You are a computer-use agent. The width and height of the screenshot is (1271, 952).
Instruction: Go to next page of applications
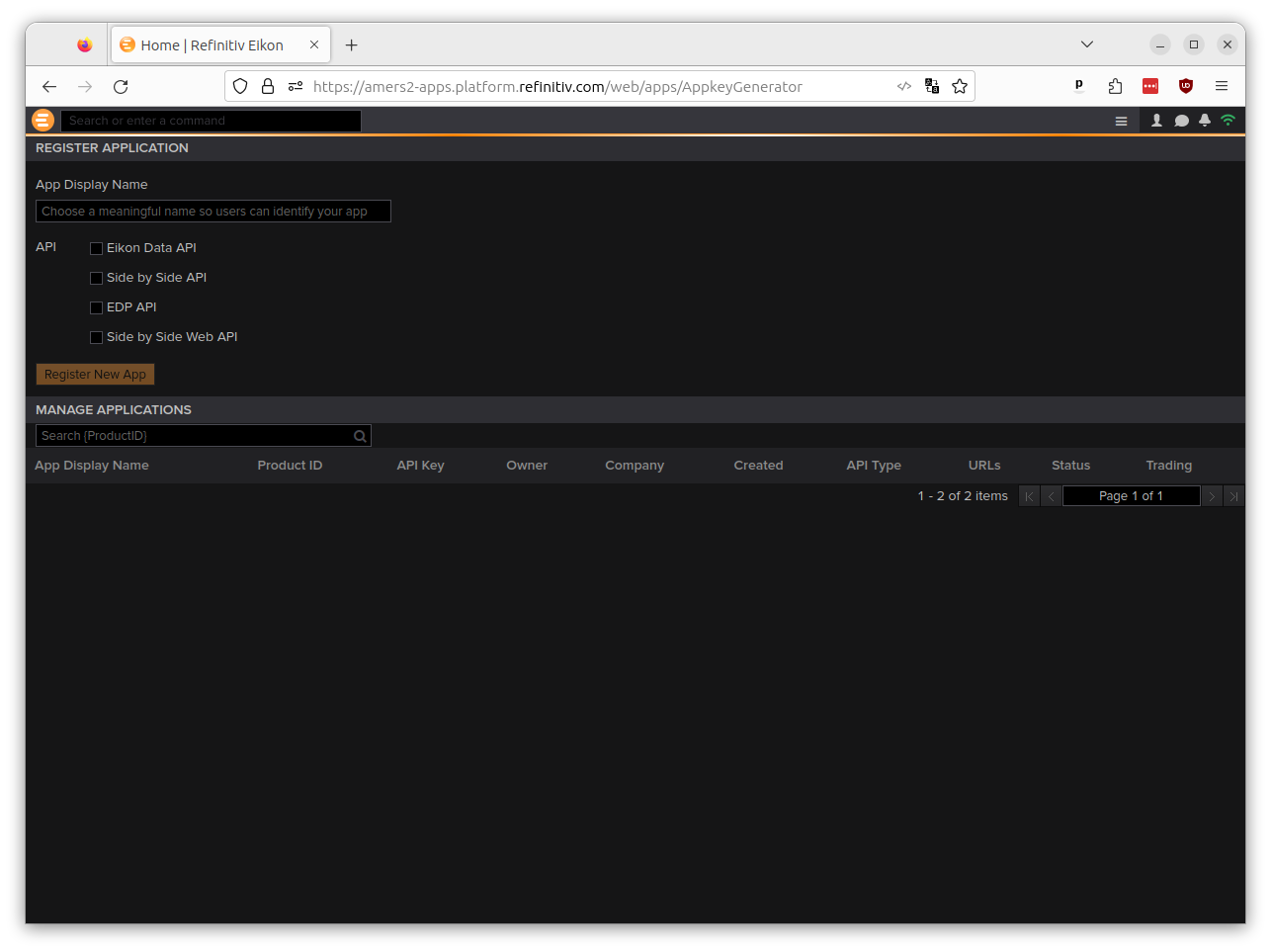click(1212, 496)
